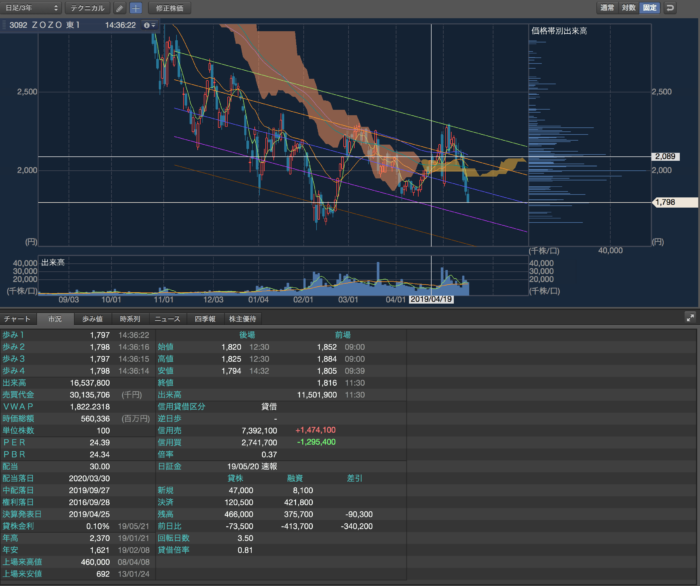Click the 修正株価 button
This screenshot has height=586, width=700.
[169, 8]
